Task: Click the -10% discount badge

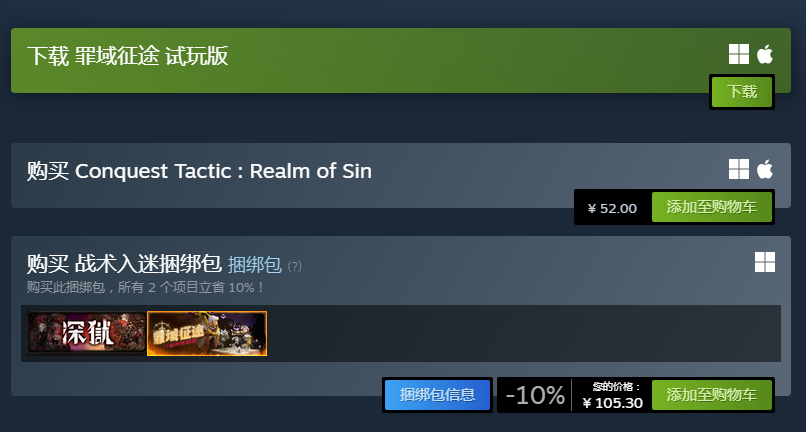Action: click(x=535, y=395)
